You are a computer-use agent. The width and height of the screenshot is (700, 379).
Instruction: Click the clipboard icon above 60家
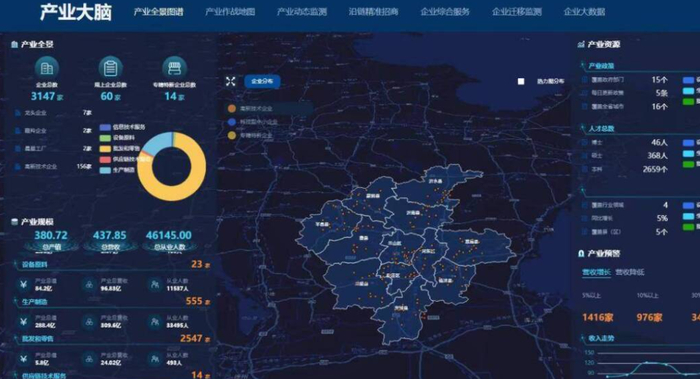point(110,68)
